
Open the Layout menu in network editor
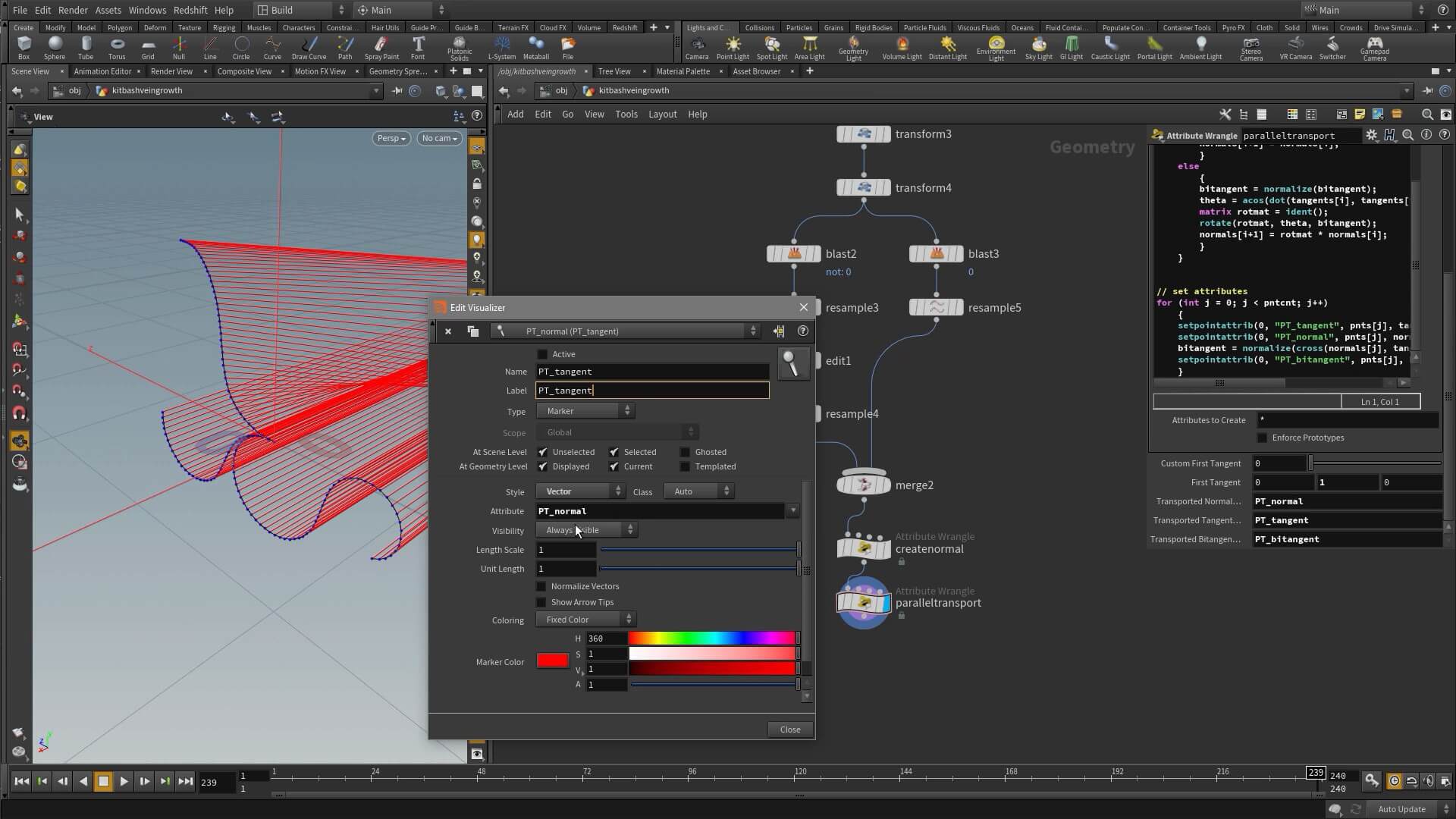pos(662,115)
